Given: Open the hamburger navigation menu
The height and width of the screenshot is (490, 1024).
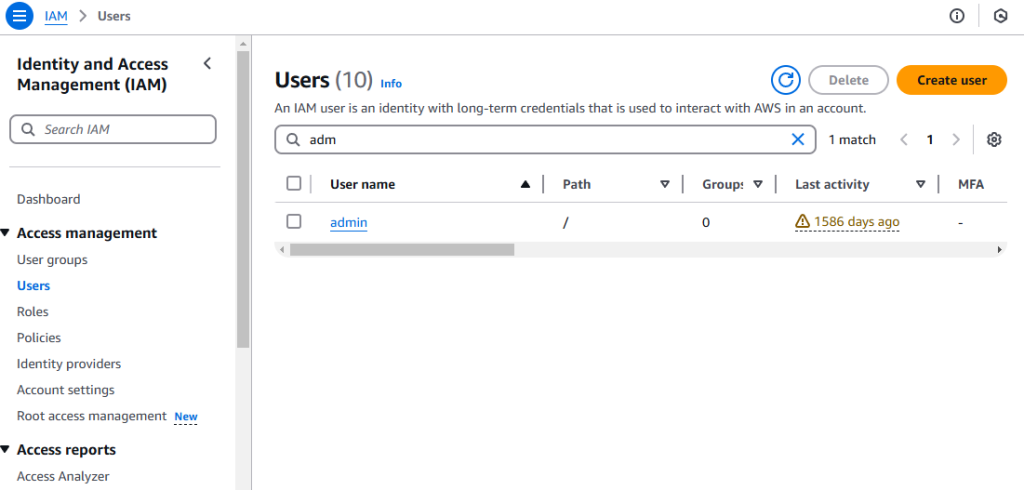Looking at the screenshot, I should tap(19, 16).
